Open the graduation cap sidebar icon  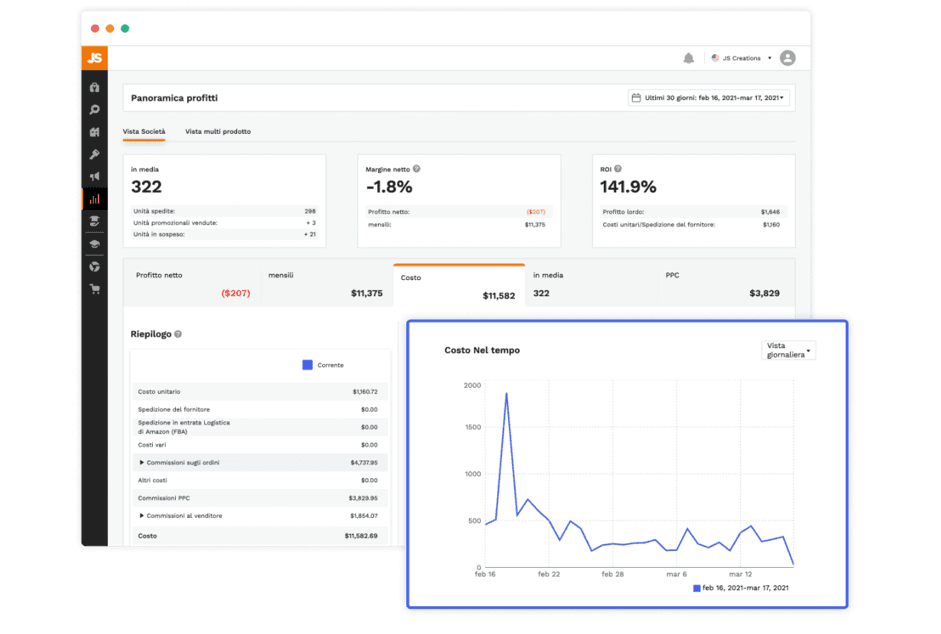coord(94,244)
